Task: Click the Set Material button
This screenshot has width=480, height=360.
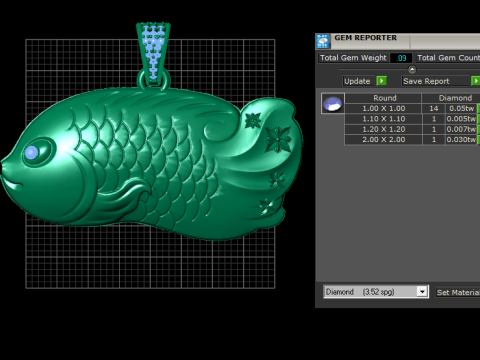Action: [x=458, y=292]
